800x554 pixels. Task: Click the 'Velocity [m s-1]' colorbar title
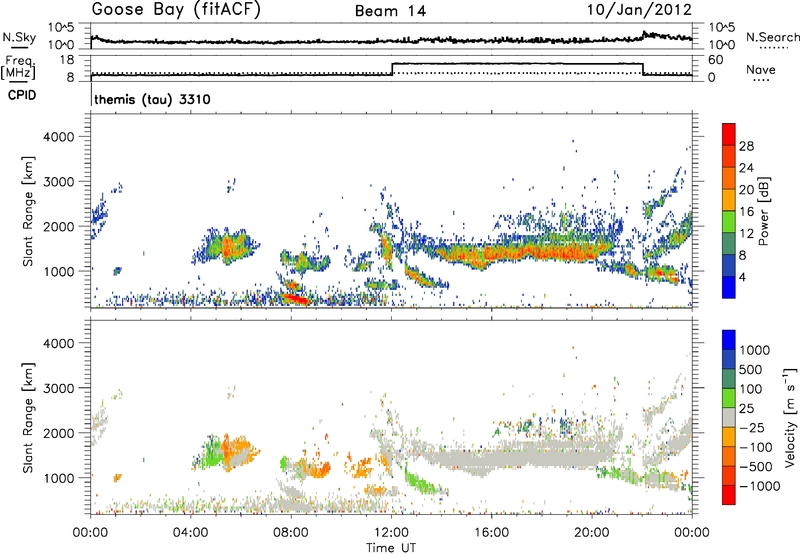click(790, 417)
